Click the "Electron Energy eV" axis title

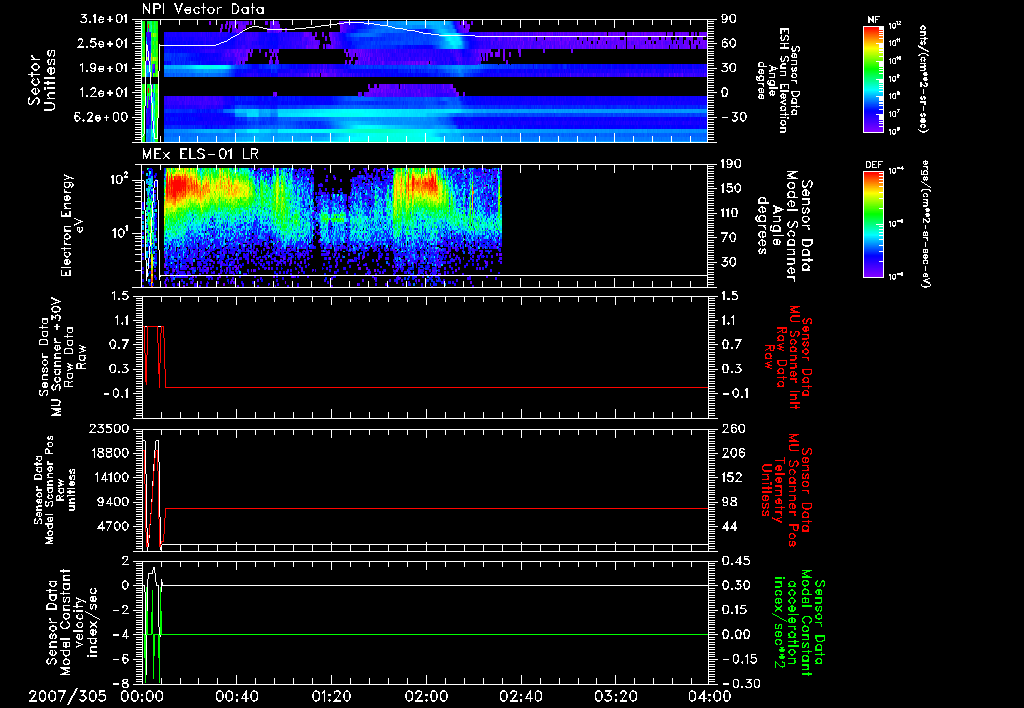pos(72,225)
